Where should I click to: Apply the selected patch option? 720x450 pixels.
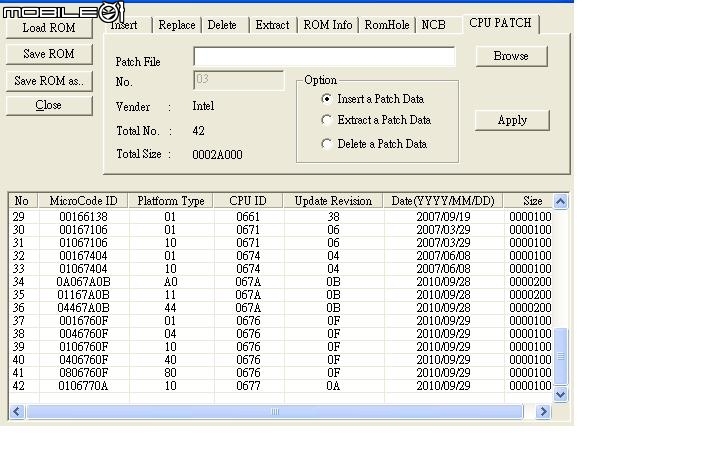click(512, 120)
